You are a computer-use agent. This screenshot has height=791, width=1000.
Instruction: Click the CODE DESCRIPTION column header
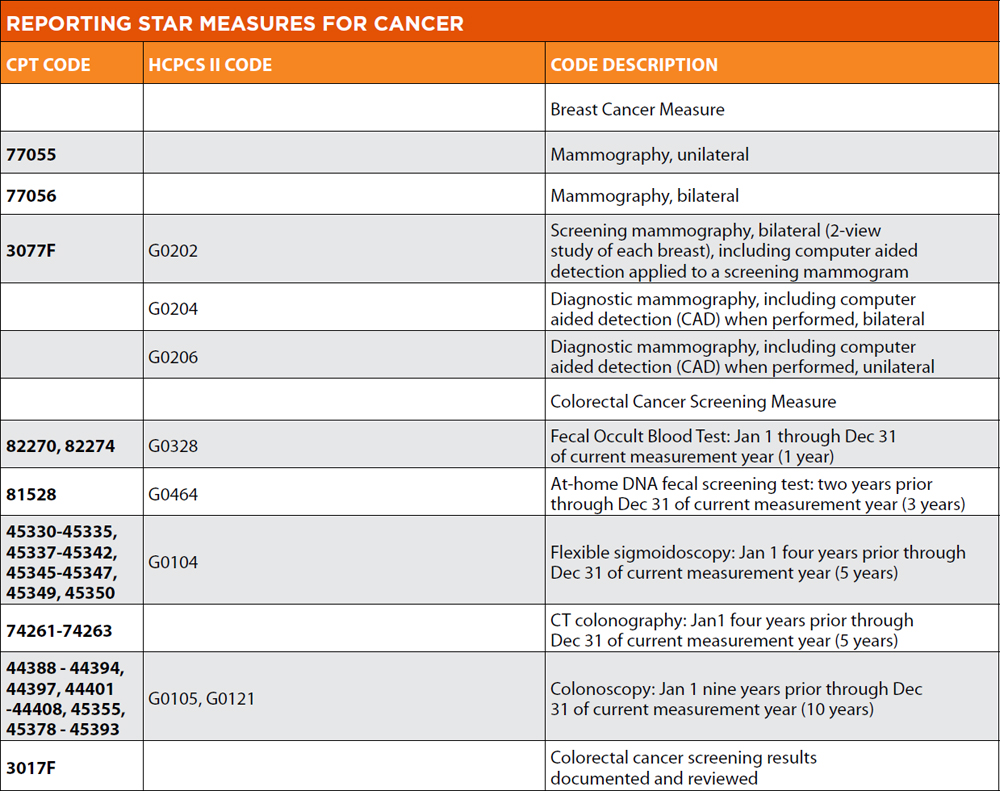(x=634, y=65)
